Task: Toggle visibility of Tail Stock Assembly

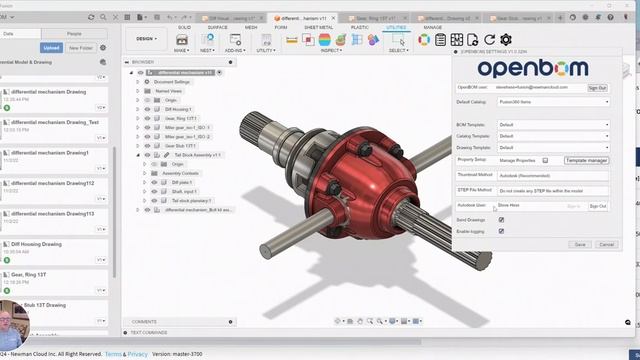Action: coord(147,155)
